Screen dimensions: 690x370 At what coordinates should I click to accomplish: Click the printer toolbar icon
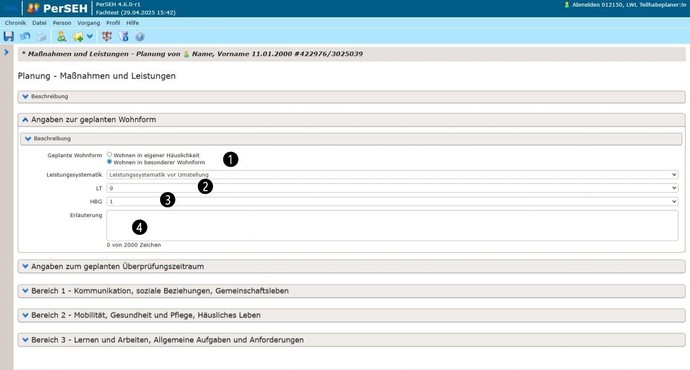tap(41, 37)
